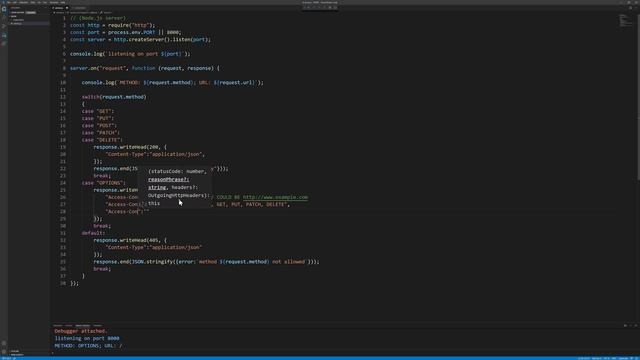Click 'METHOD: OPTIONS; URL: /' console line
Screen dimensions: 640x360
88,346
